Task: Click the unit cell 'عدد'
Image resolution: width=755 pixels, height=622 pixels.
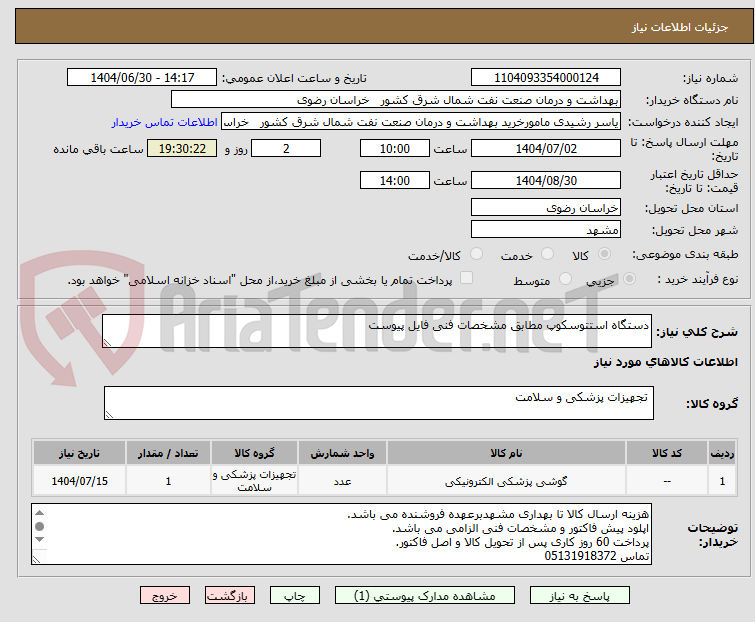Action: pyautogui.click(x=342, y=481)
